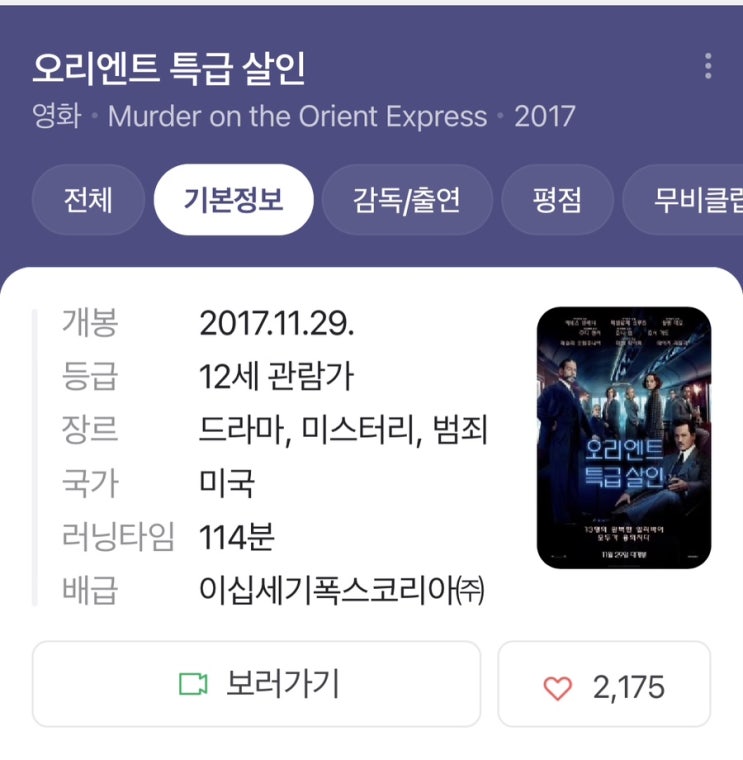The height and width of the screenshot is (760, 743).
Task: Tap the release date 2017.11.29.
Action: click(x=277, y=323)
